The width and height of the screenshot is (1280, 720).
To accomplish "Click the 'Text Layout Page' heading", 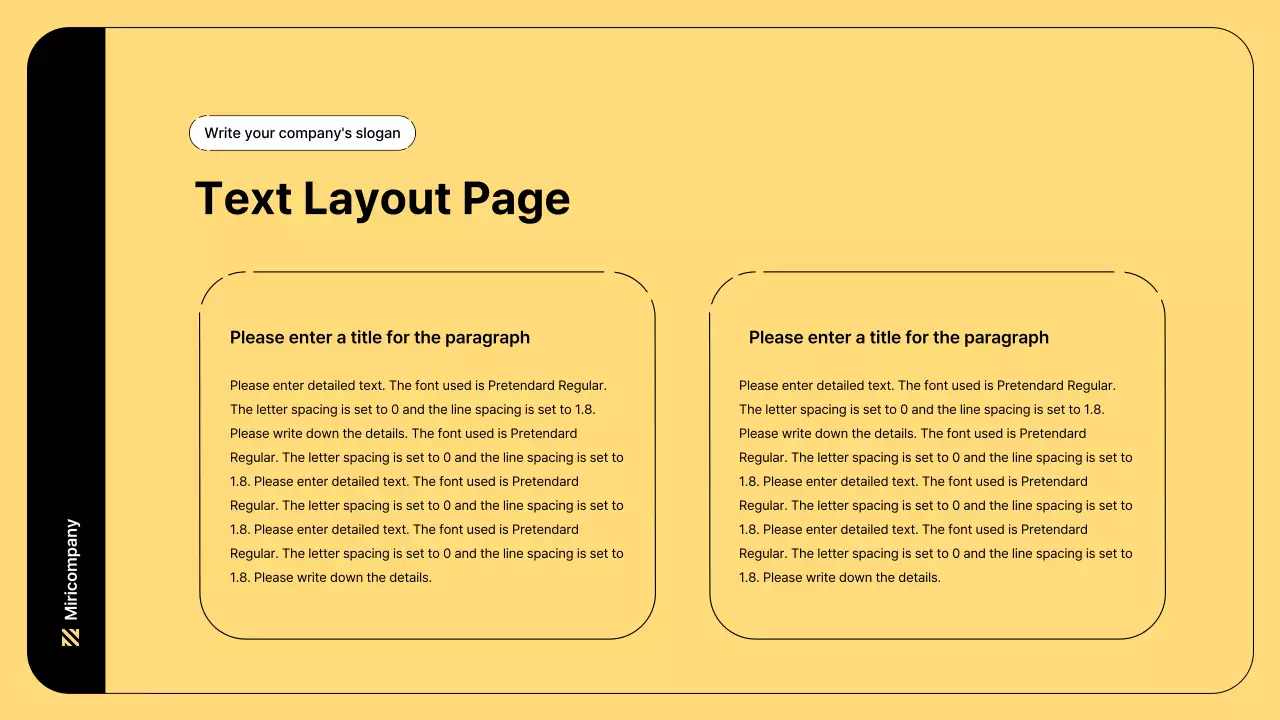I will click(383, 198).
